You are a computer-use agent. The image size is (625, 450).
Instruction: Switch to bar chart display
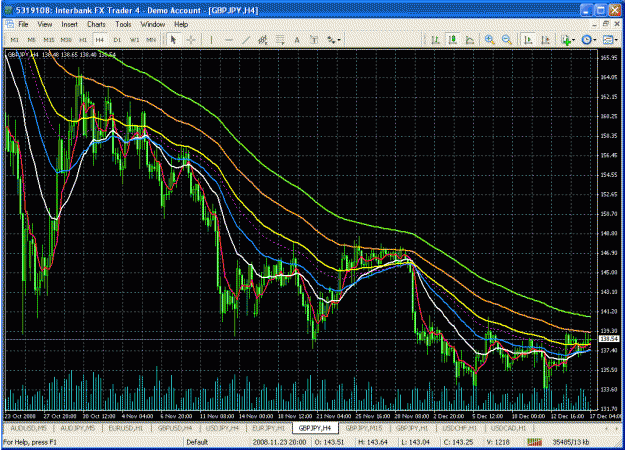coord(435,40)
